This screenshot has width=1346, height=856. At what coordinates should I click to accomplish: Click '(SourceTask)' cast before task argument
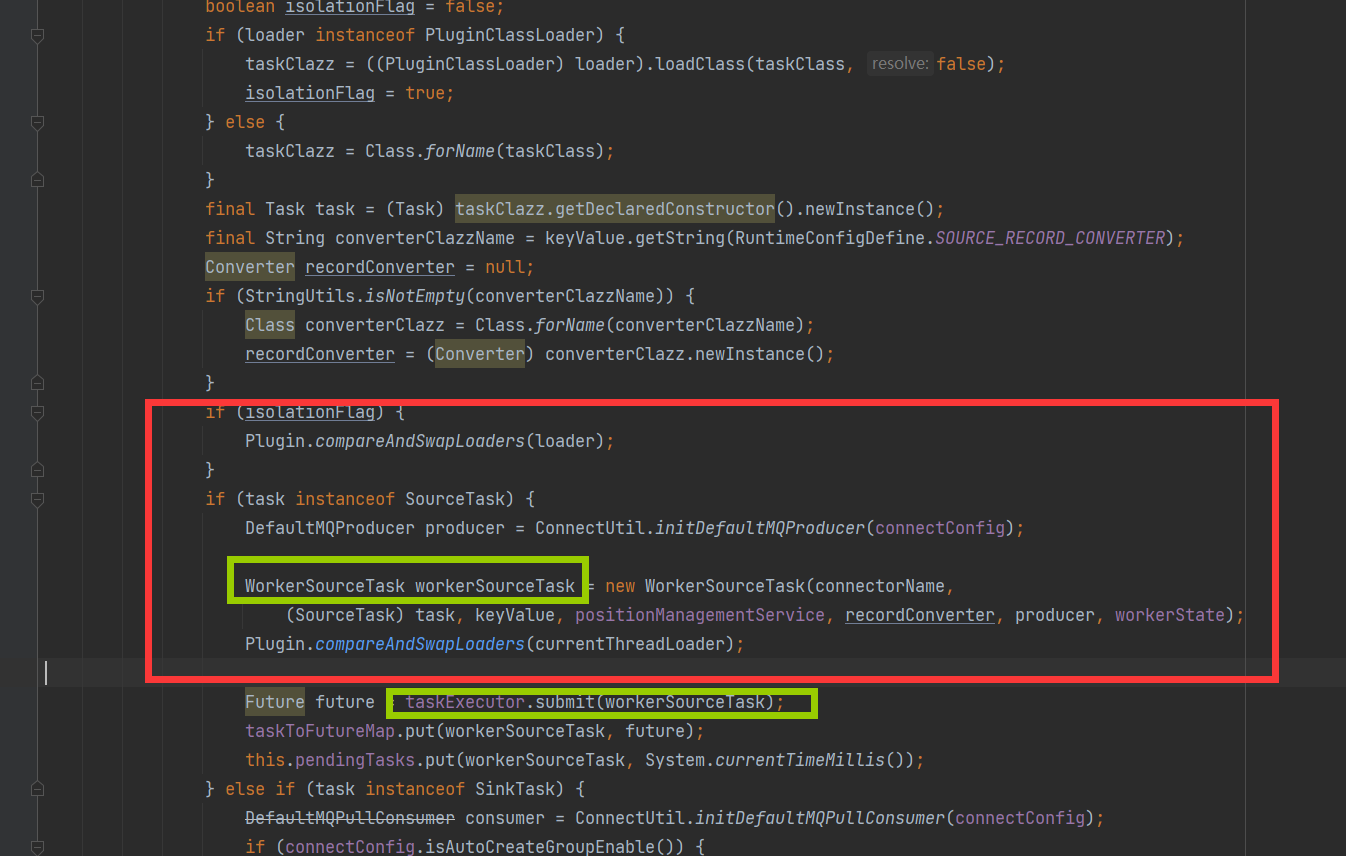(x=345, y=615)
